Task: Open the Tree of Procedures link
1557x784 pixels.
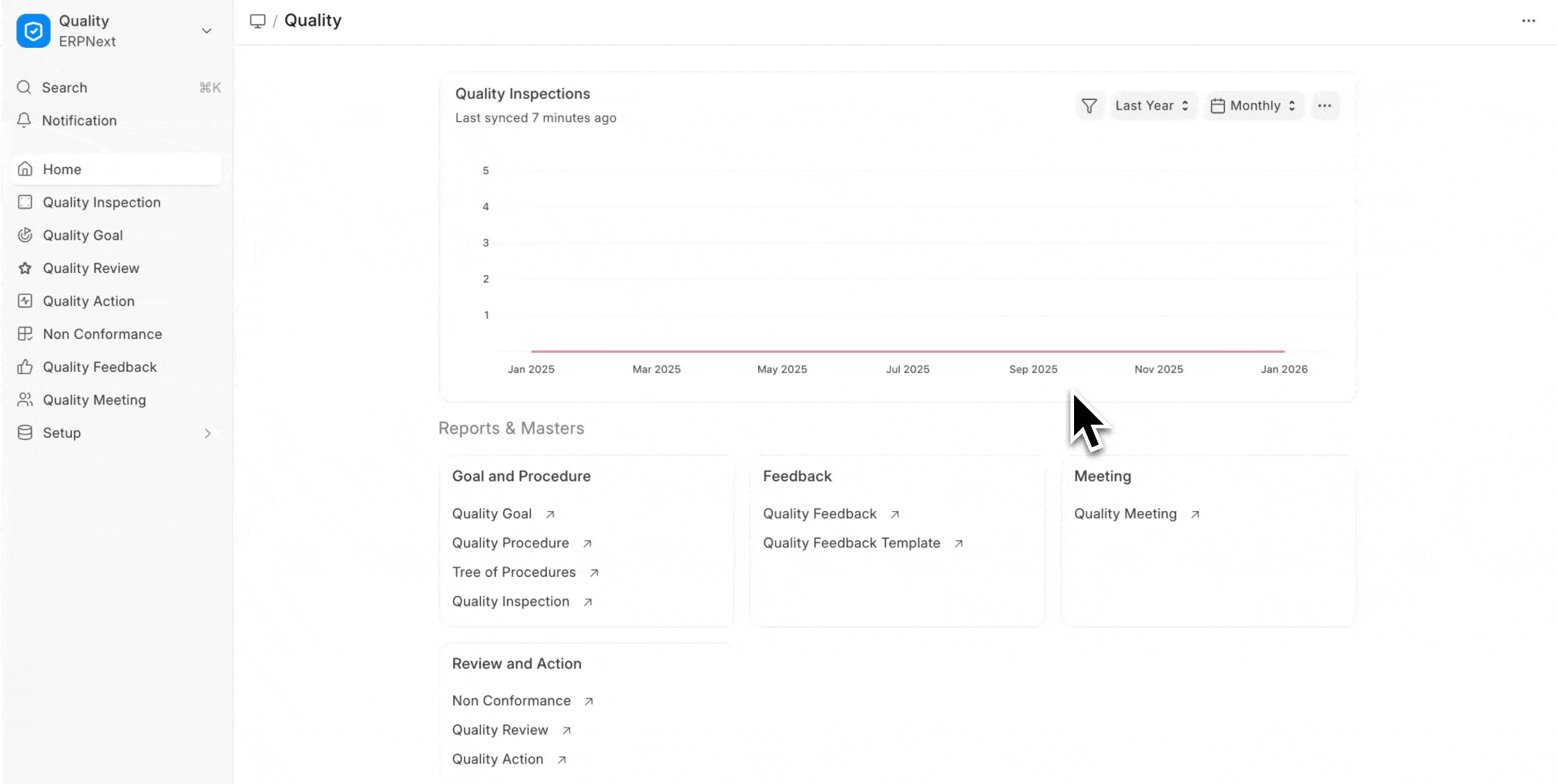Action: pyautogui.click(x=514, y=572)
